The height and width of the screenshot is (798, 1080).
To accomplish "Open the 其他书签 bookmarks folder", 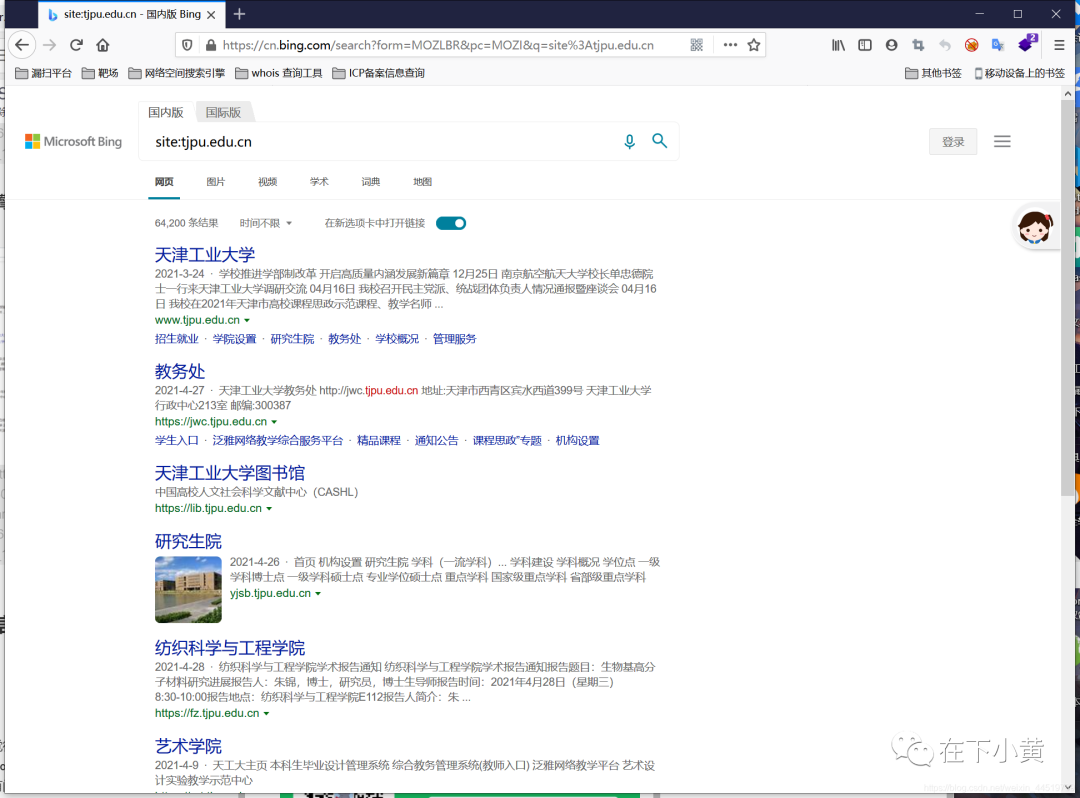I will coord(933,73).
